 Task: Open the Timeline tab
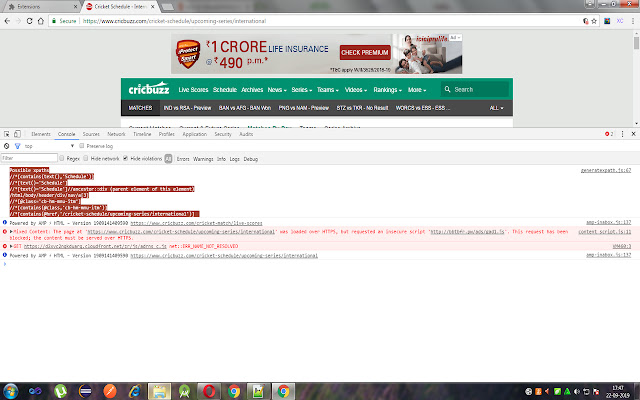pos(142,134)
